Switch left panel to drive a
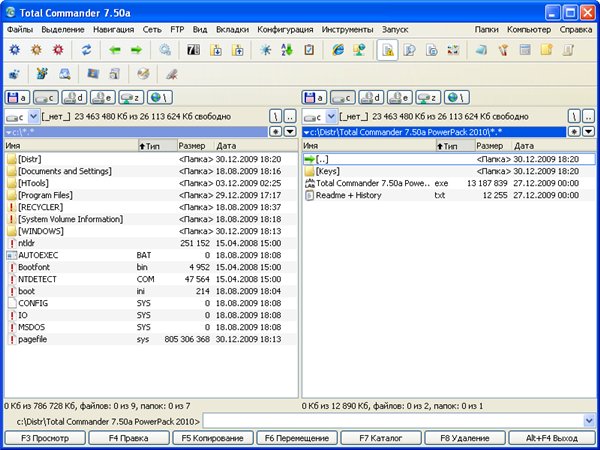The height and width of the screenshot is (450, 600). point(18,98)
